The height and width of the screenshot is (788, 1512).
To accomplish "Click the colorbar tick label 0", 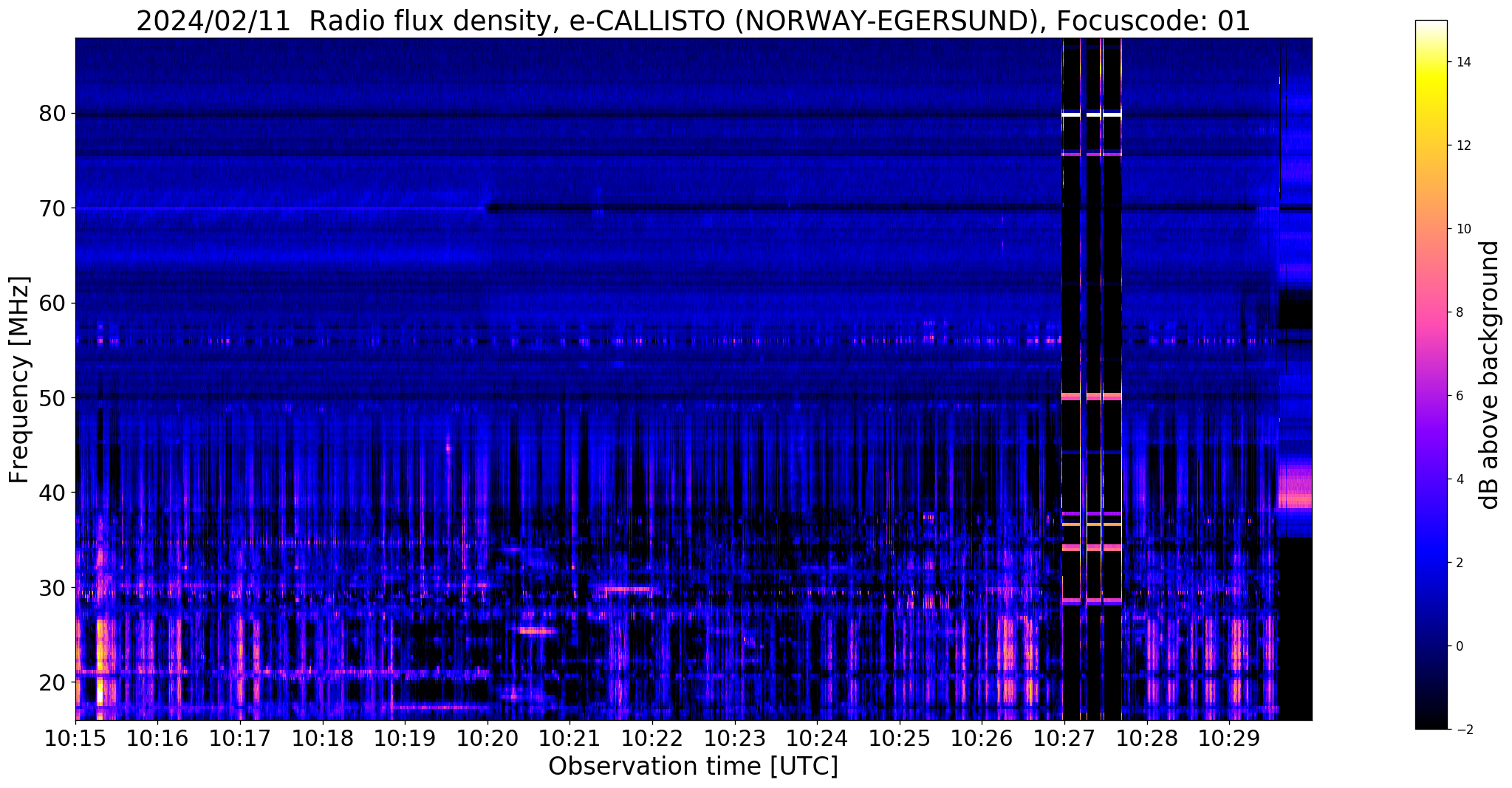I will point(1460,646).
